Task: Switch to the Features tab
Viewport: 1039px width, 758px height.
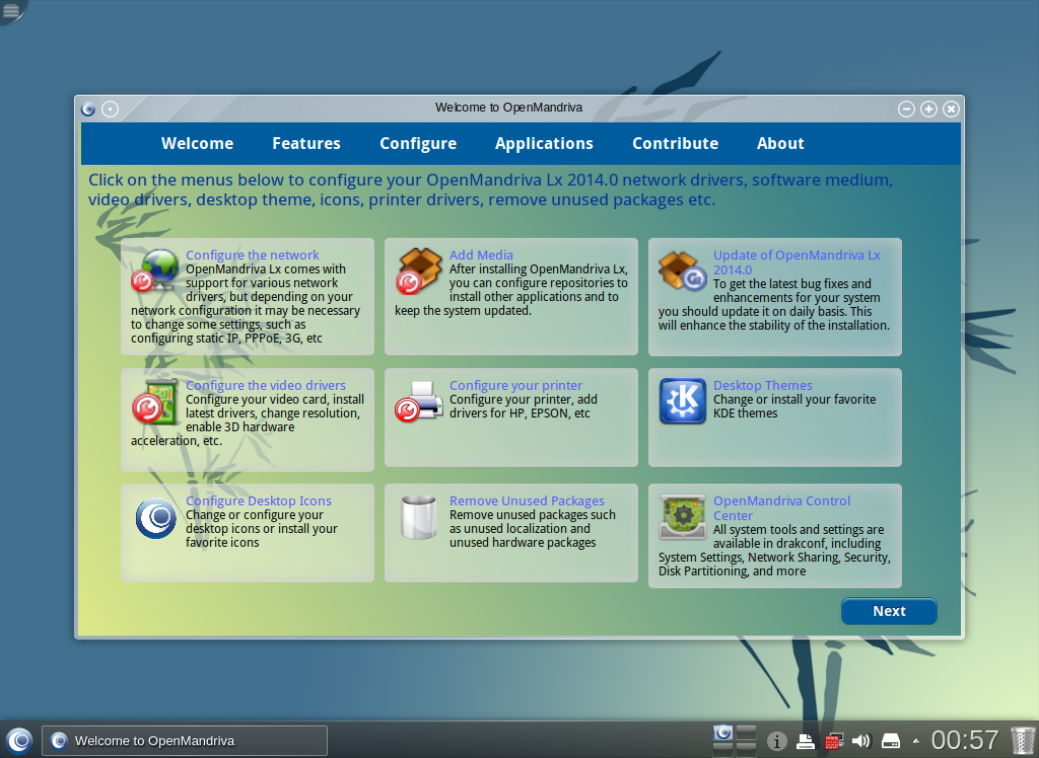Action: [306, 143]
